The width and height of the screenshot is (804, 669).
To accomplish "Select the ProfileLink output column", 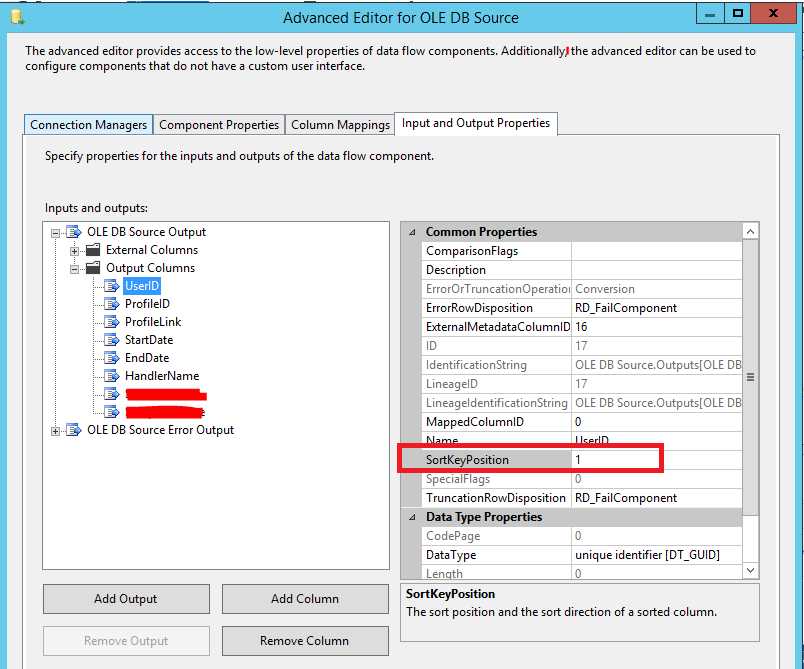I will point(153,322).
